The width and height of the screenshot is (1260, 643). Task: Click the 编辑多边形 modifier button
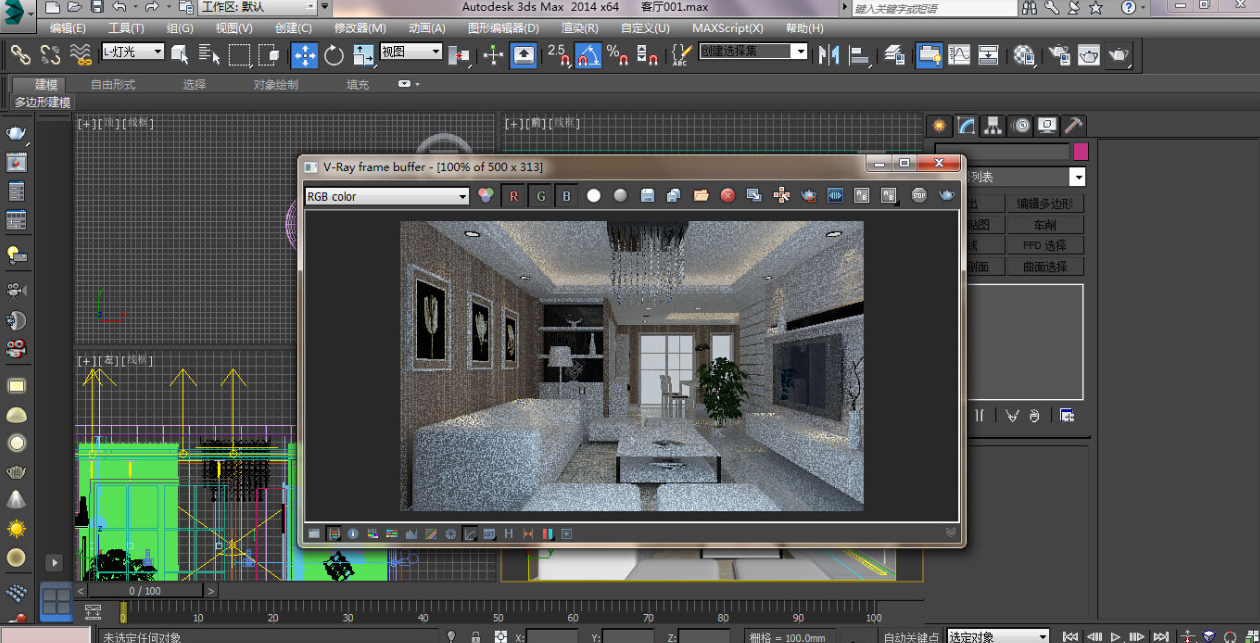tap(1045, 203)
